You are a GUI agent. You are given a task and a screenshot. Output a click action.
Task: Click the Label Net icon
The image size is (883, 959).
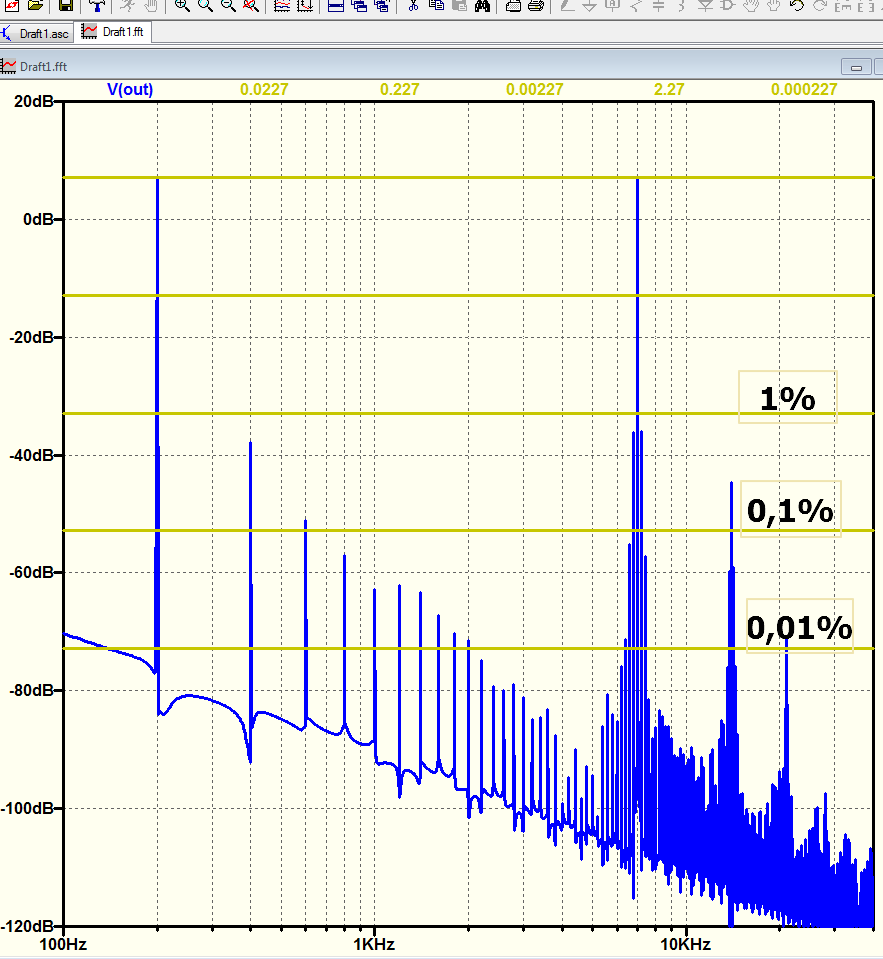(613, 6)
